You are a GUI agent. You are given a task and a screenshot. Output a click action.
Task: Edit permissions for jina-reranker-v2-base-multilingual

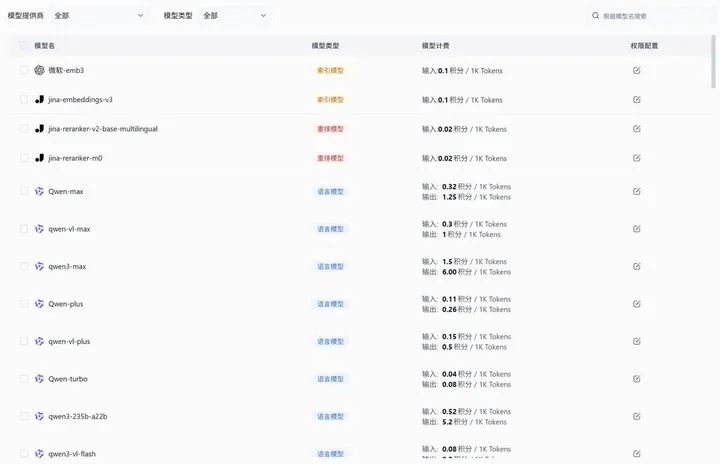(636, 129)
